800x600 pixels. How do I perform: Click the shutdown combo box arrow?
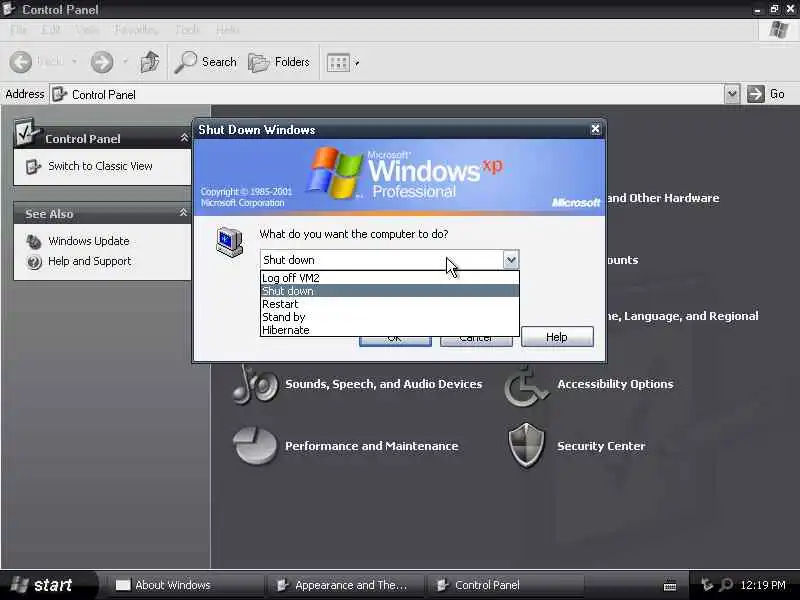[x=511, y=260]
